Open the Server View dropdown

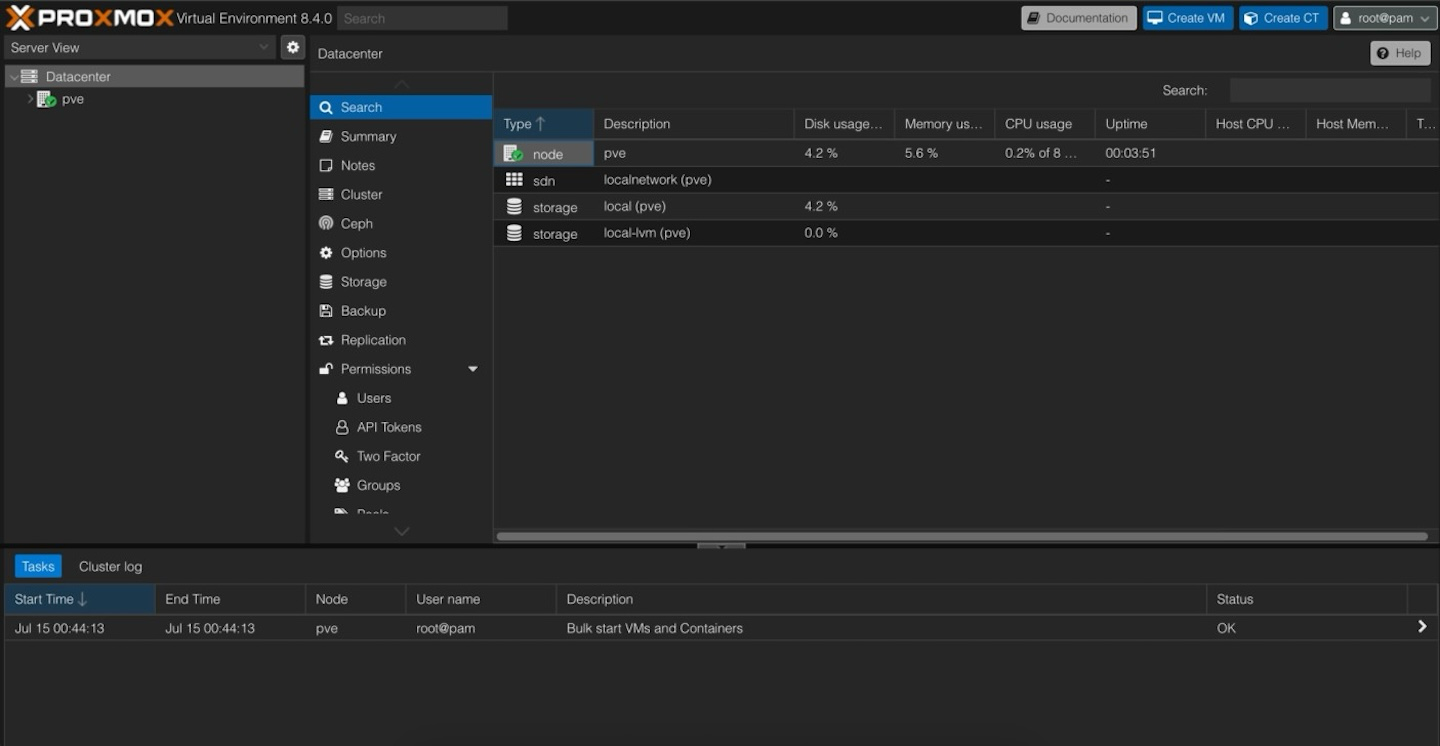pyautogui.click(x=140, y=46)
